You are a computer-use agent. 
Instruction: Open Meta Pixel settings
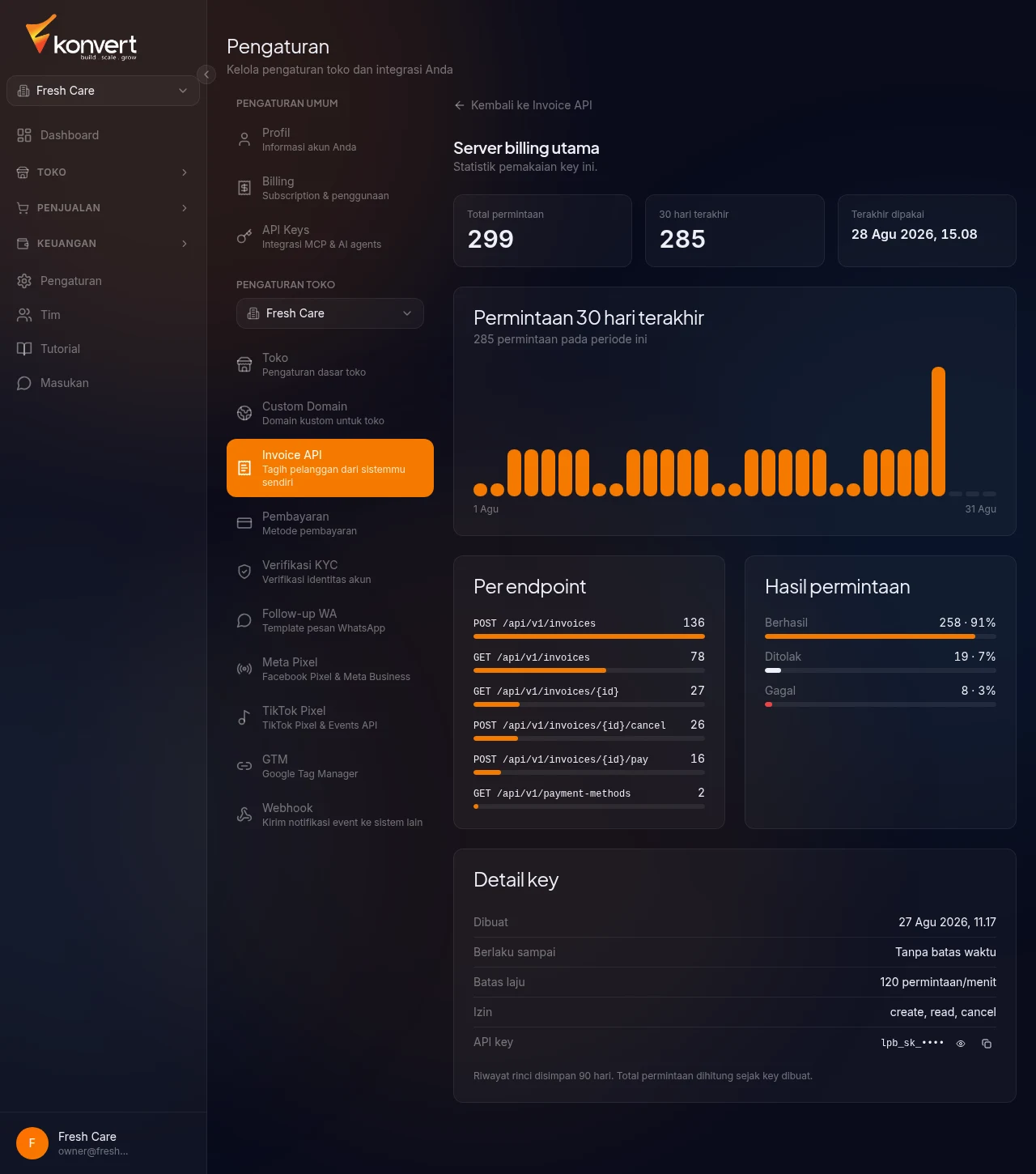click(x=330, y=669)
